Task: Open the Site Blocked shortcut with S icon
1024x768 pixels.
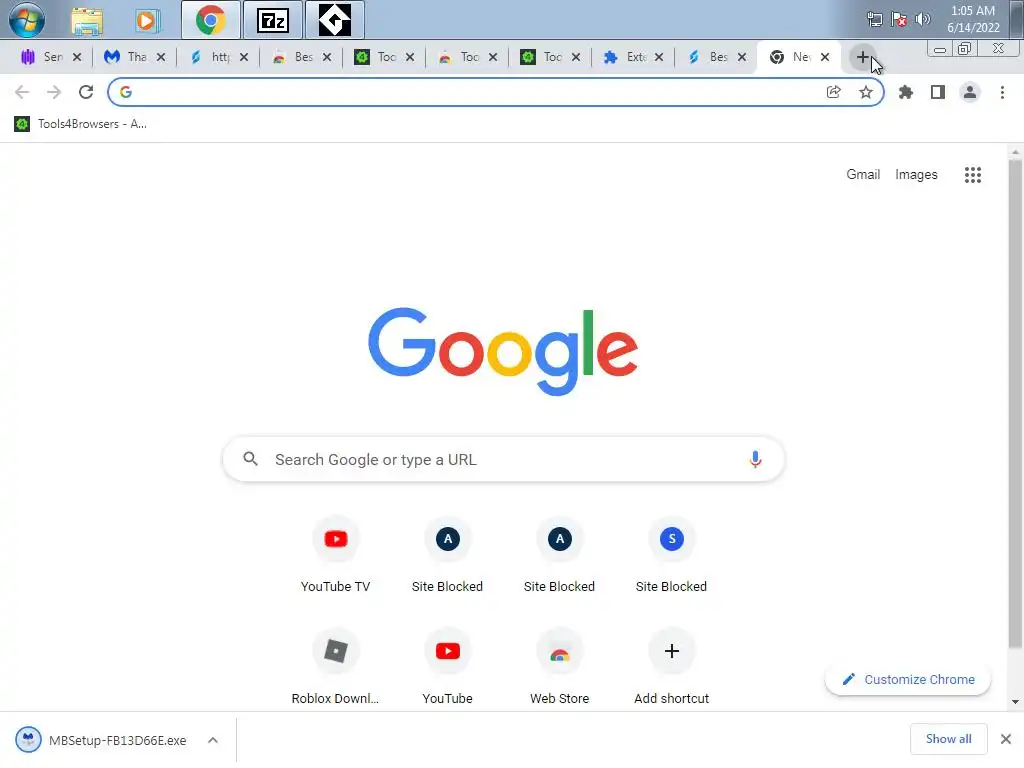Action: click(671, 555)
